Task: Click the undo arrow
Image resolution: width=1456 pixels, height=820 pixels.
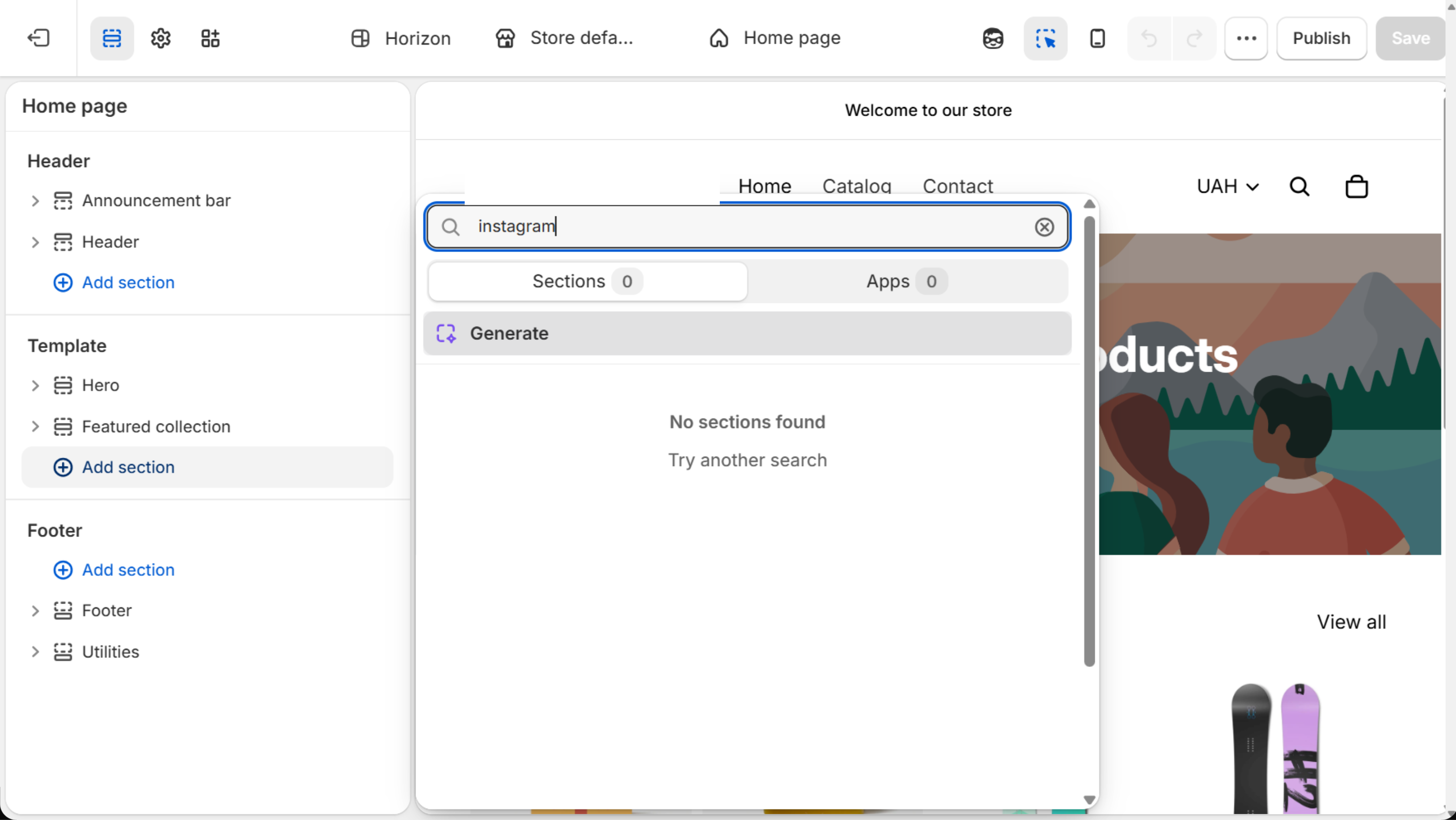Action: pos(1149,38)
